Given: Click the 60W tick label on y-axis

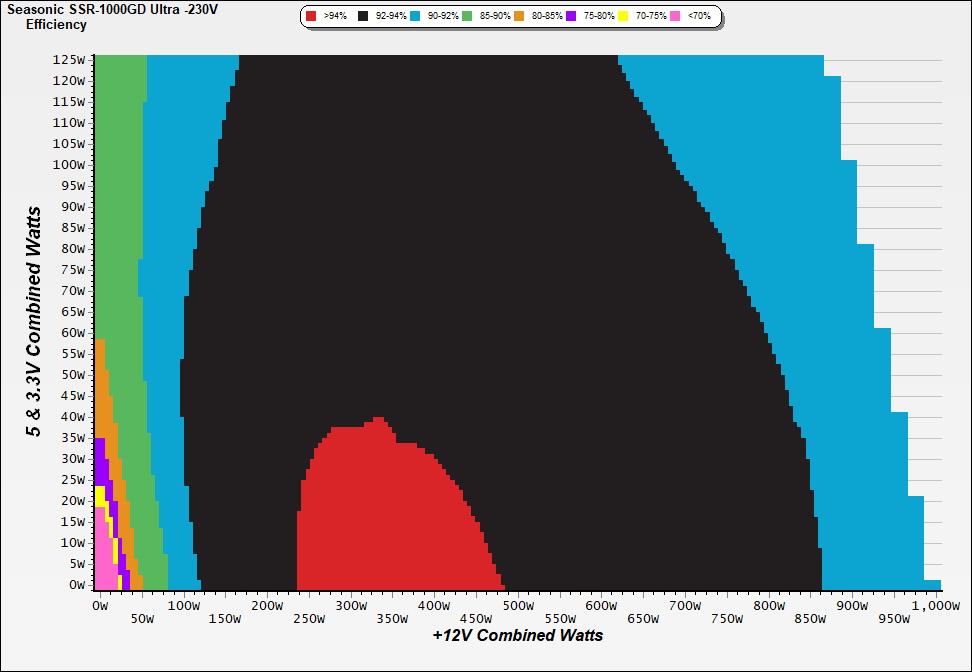Looking at the screenshot, I should tap(72, 332).
